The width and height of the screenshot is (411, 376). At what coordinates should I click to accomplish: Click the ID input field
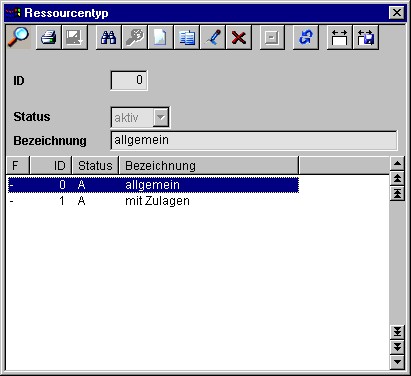[x=129, y=80]
